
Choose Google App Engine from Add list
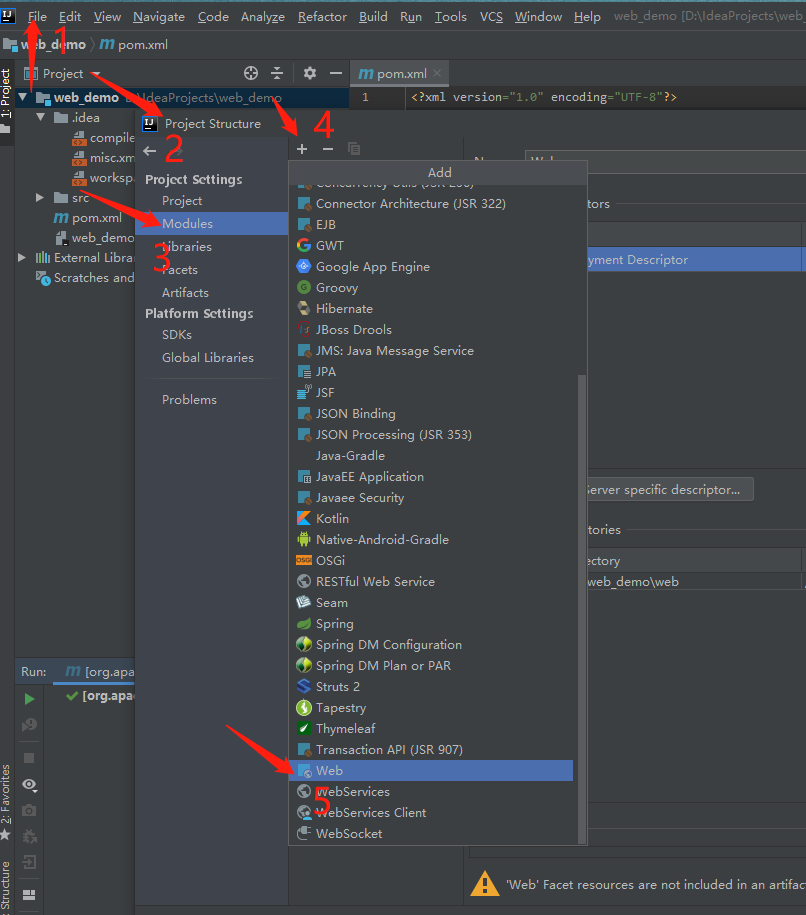click(x=432, y=267)
